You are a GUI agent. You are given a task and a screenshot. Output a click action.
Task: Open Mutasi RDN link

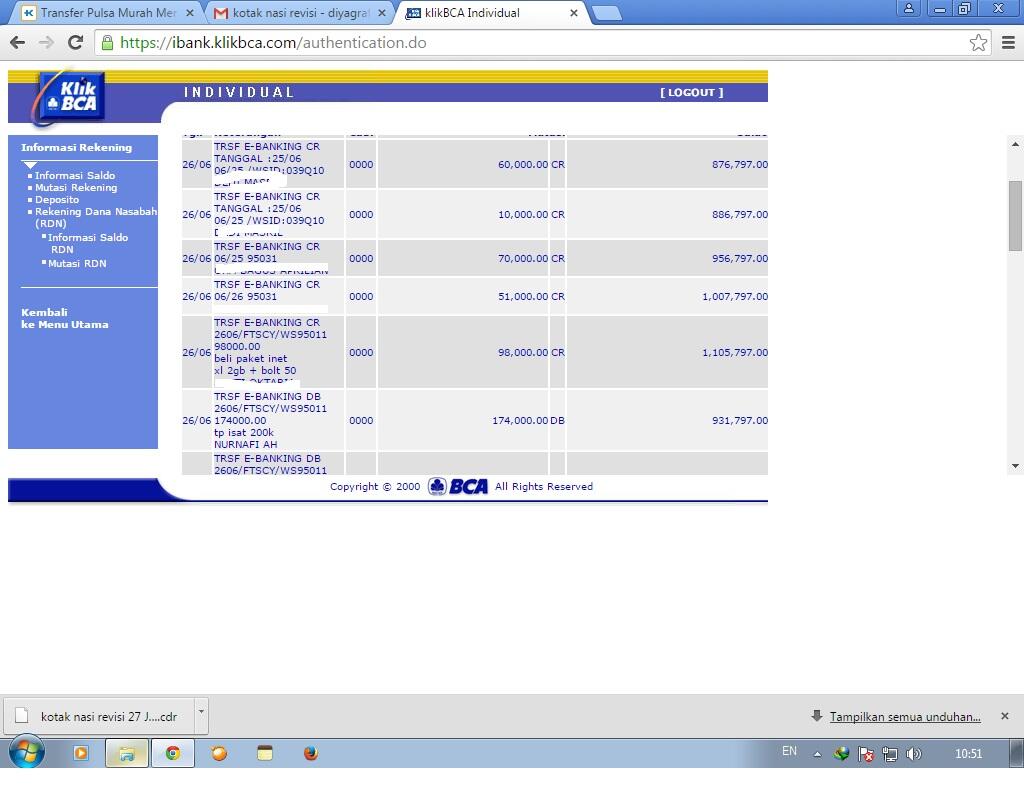pos(77,263)
